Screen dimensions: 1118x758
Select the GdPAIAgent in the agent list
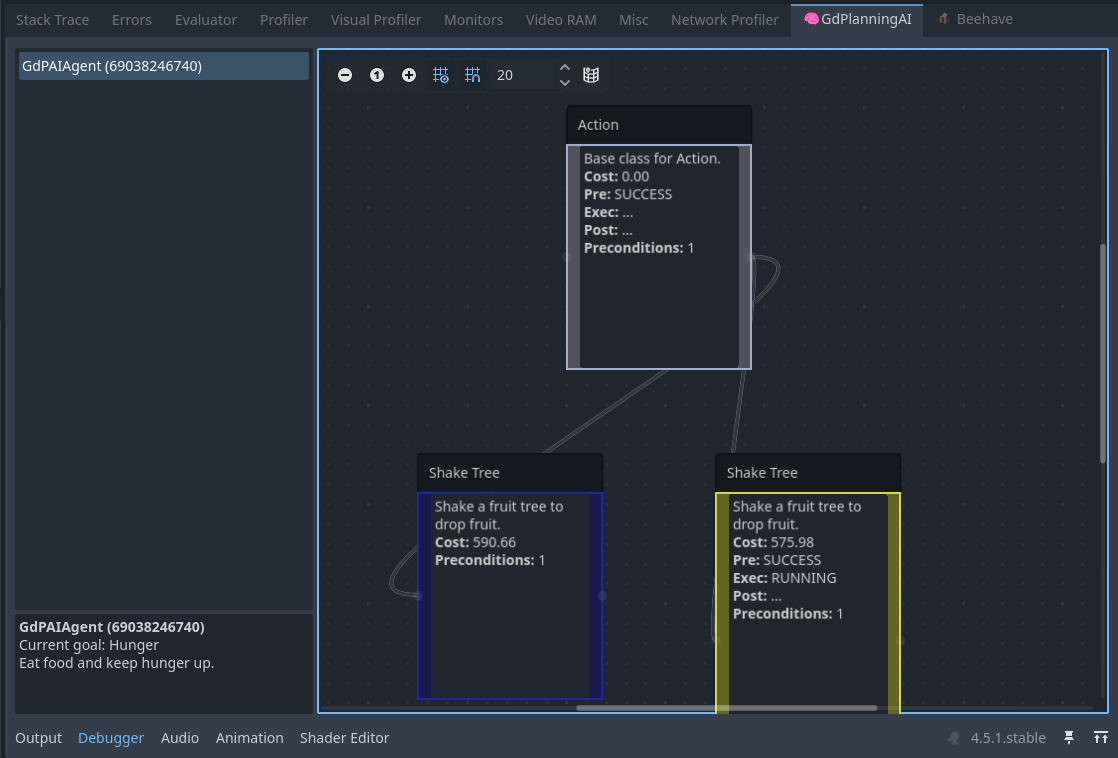pos(163,65)
